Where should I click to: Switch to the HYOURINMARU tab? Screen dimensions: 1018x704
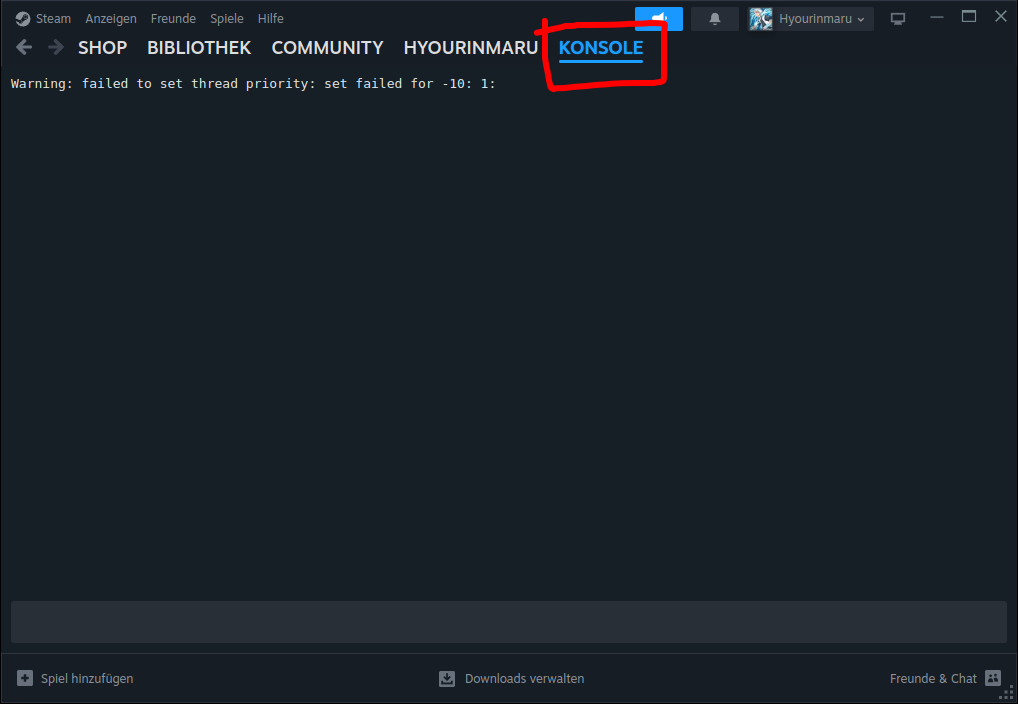pyautogui.click(x=471, y=48)
